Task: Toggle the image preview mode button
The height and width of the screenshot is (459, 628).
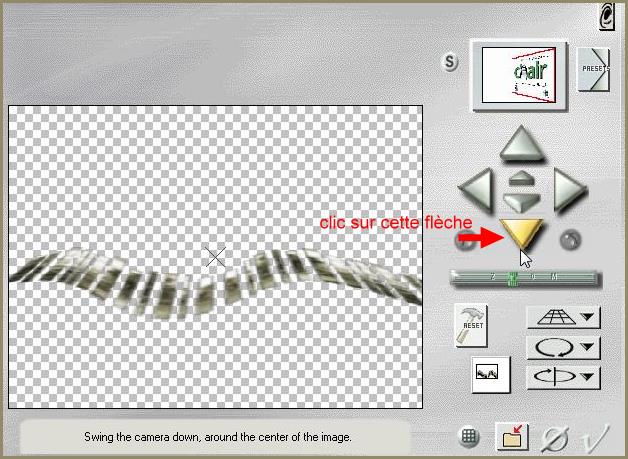Action: tap(491, 373)
